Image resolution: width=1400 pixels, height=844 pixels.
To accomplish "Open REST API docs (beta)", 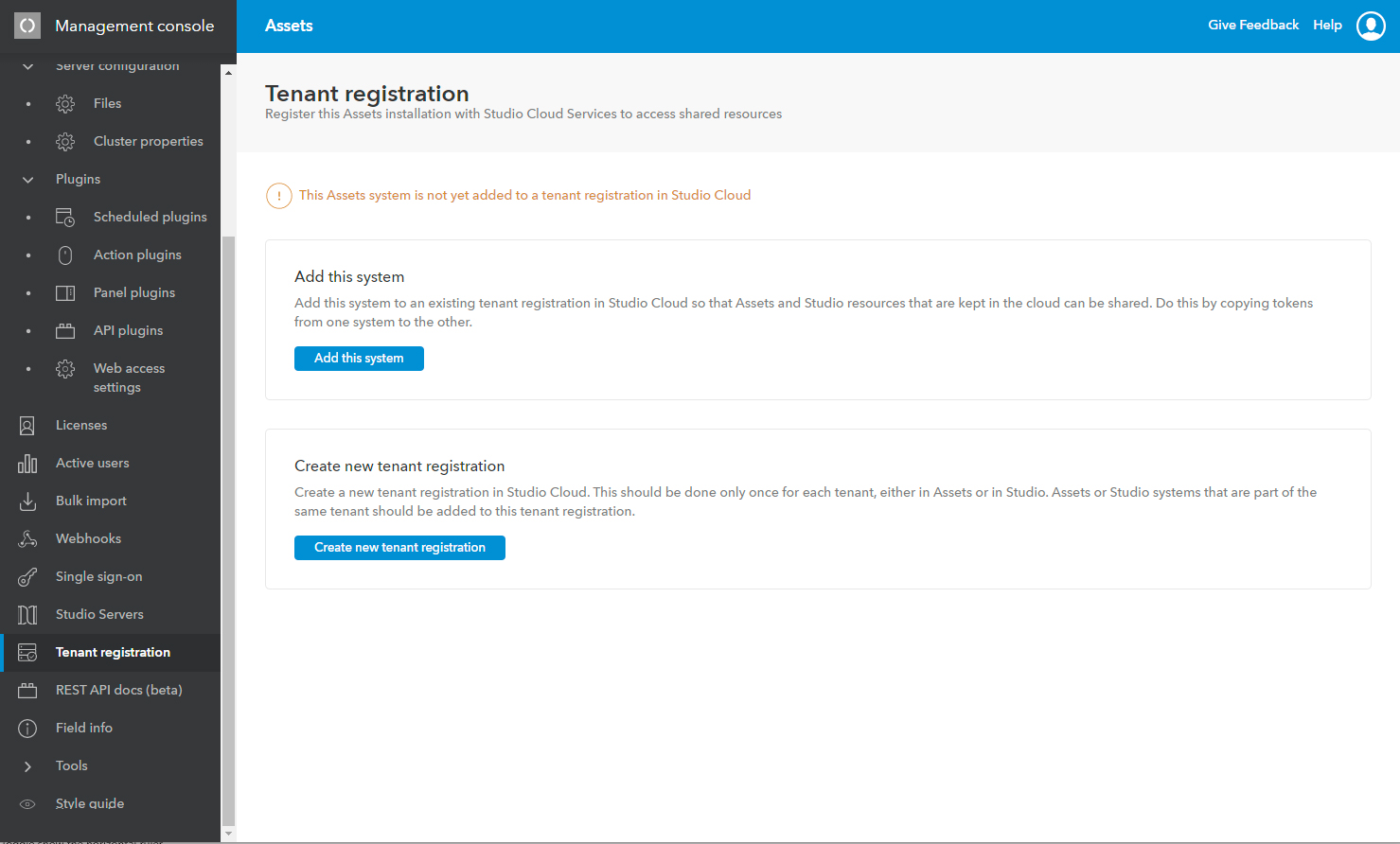I will coord(118,690).
